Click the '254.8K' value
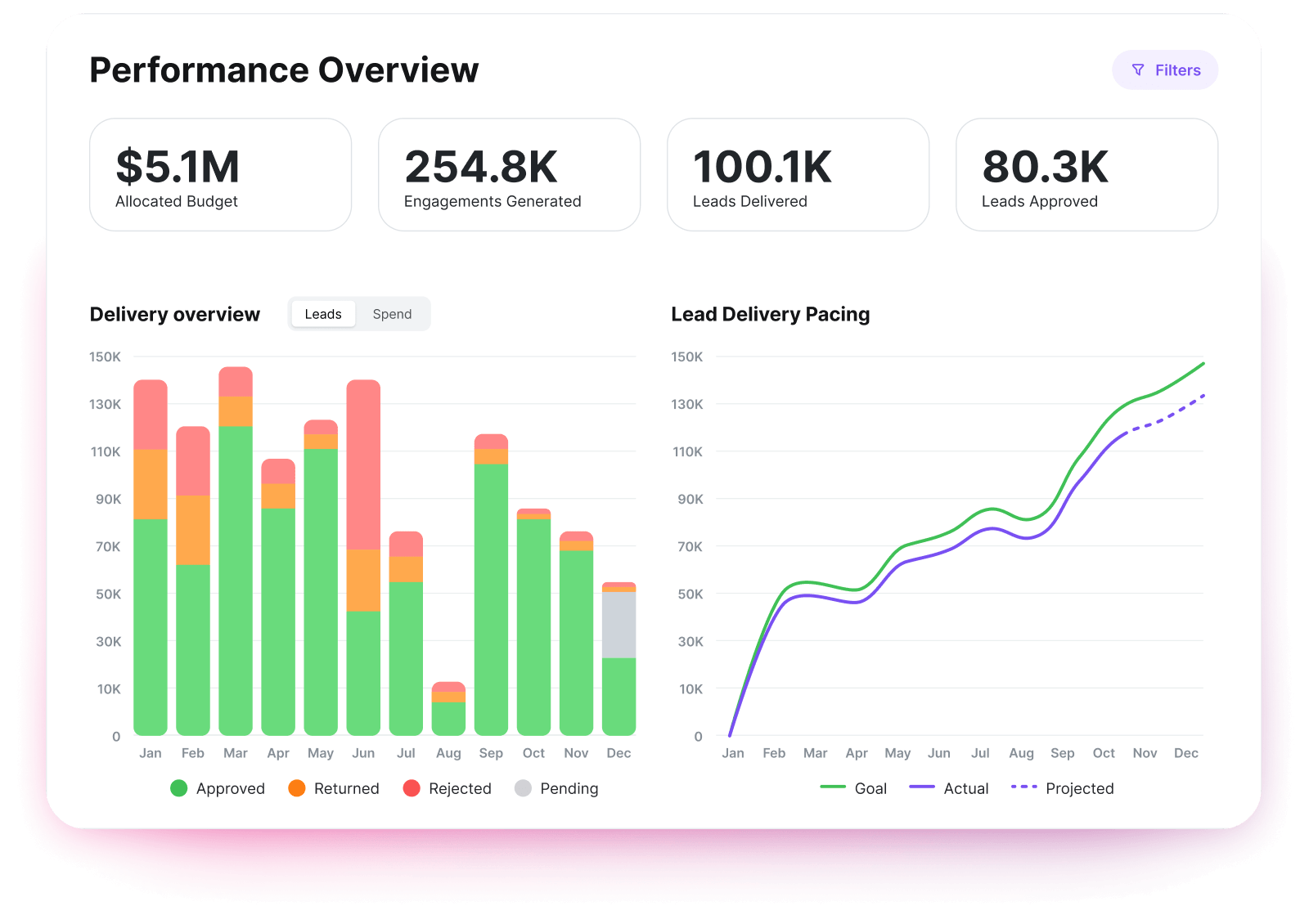 481,167
